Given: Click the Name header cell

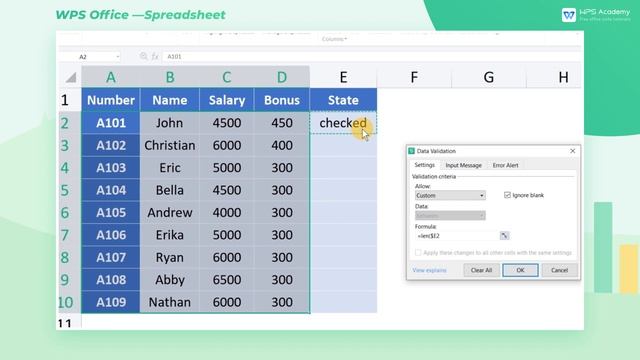Looking at the screenshot, I should (x=170, y=100).
